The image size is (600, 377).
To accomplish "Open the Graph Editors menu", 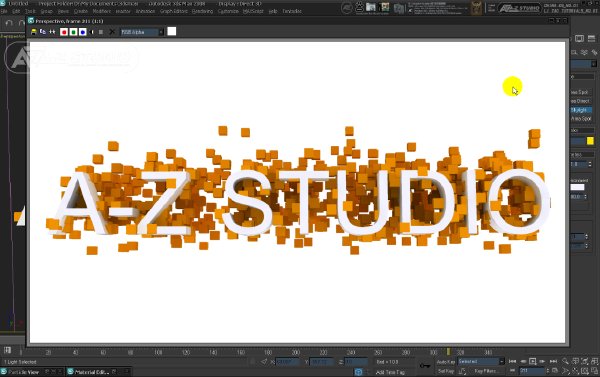I will click(x=174, y=11).
